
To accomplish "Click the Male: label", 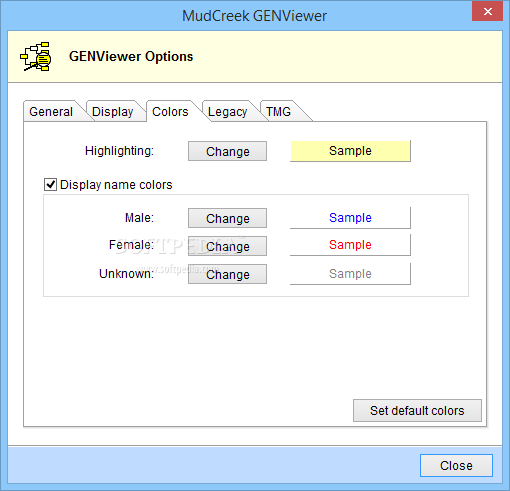I will 139,218.
